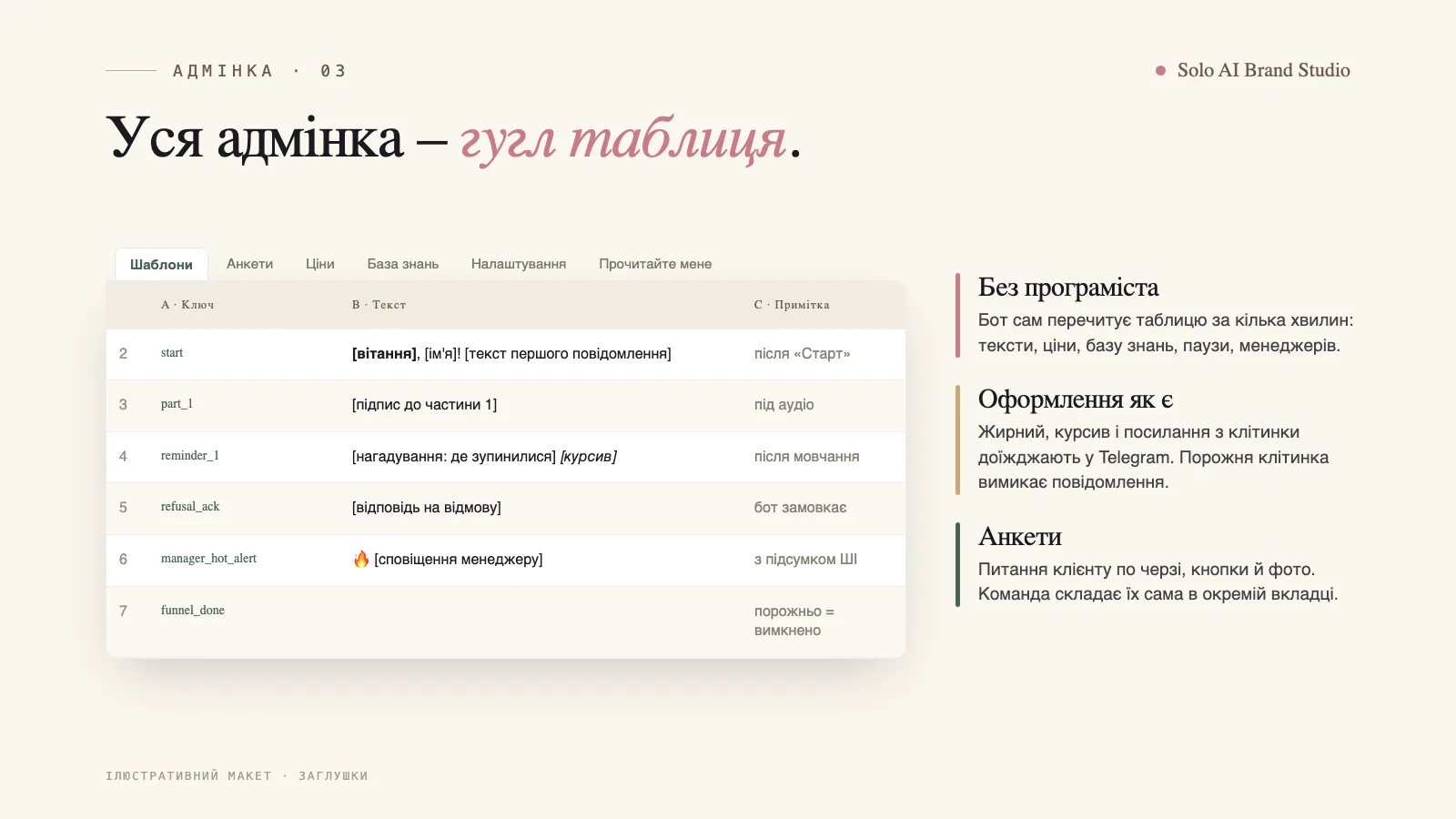Select the Ціни tab
Screen dimensions: 1456x819
pos(320,264)
